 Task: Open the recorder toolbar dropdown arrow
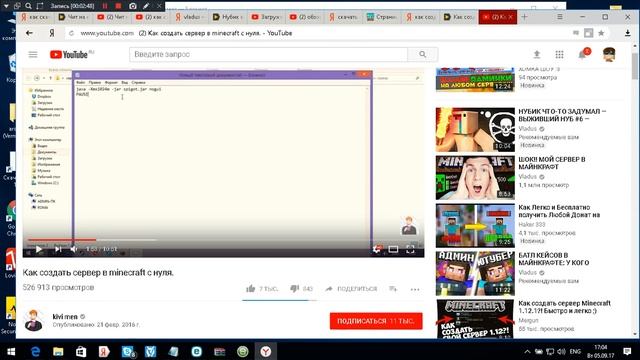6,6
